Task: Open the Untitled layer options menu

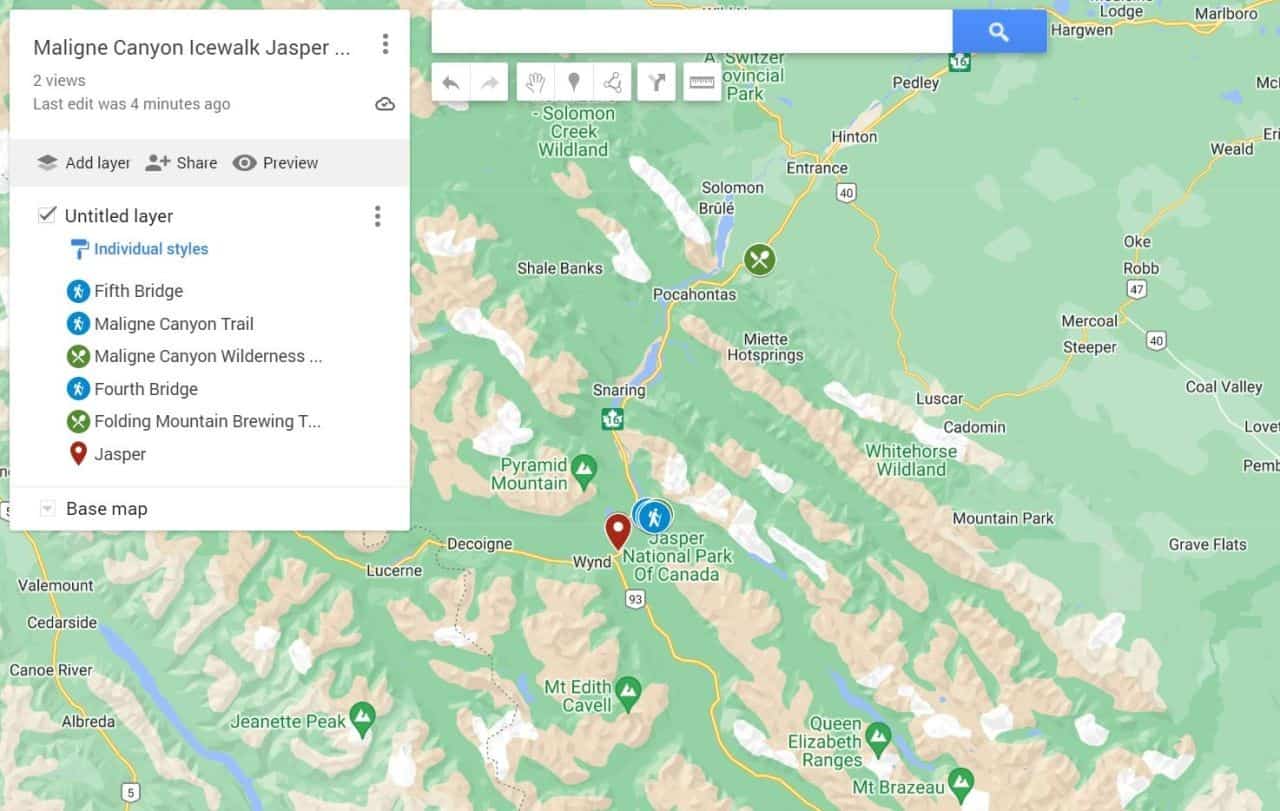Action: click(377, 216)
